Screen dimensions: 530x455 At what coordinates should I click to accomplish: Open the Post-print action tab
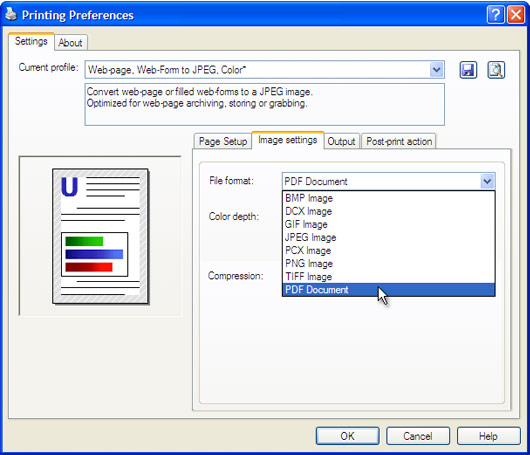tap(399, 141)
